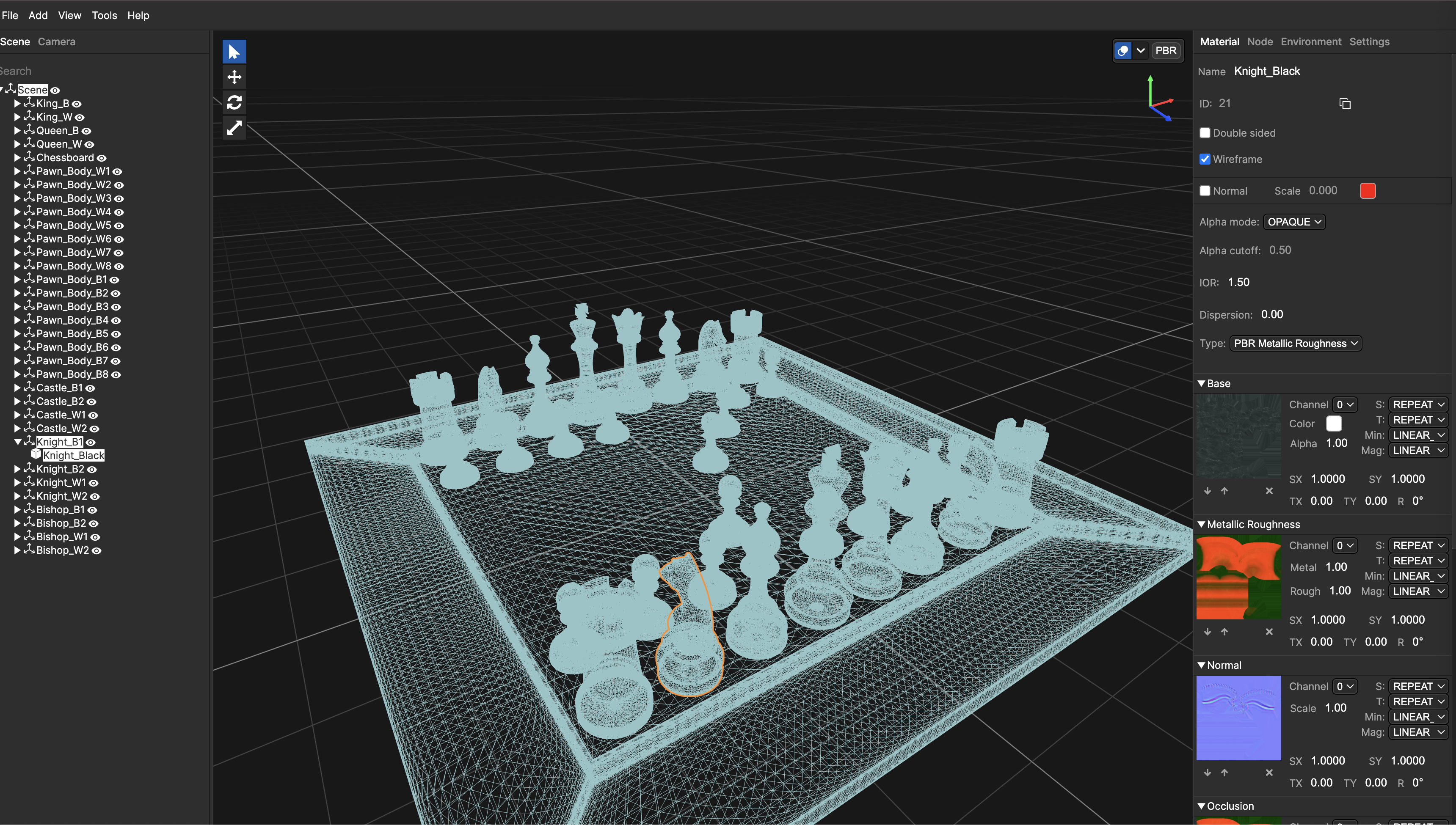1456x825 pixels.
Task: Click the Bishop_W2 node hierarchy icon
Action: tap(29, 550)
